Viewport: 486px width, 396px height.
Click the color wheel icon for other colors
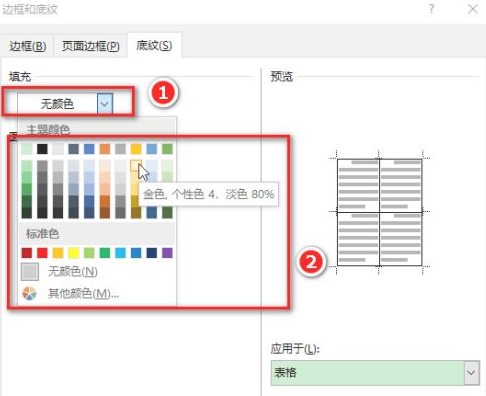[x=29, y=293]
